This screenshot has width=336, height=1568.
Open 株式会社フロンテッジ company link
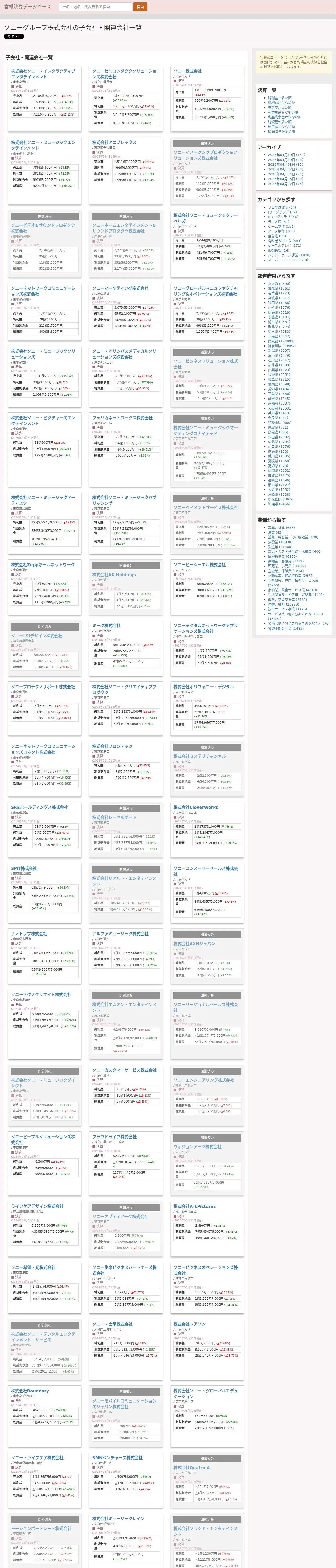tap(112, 746)
